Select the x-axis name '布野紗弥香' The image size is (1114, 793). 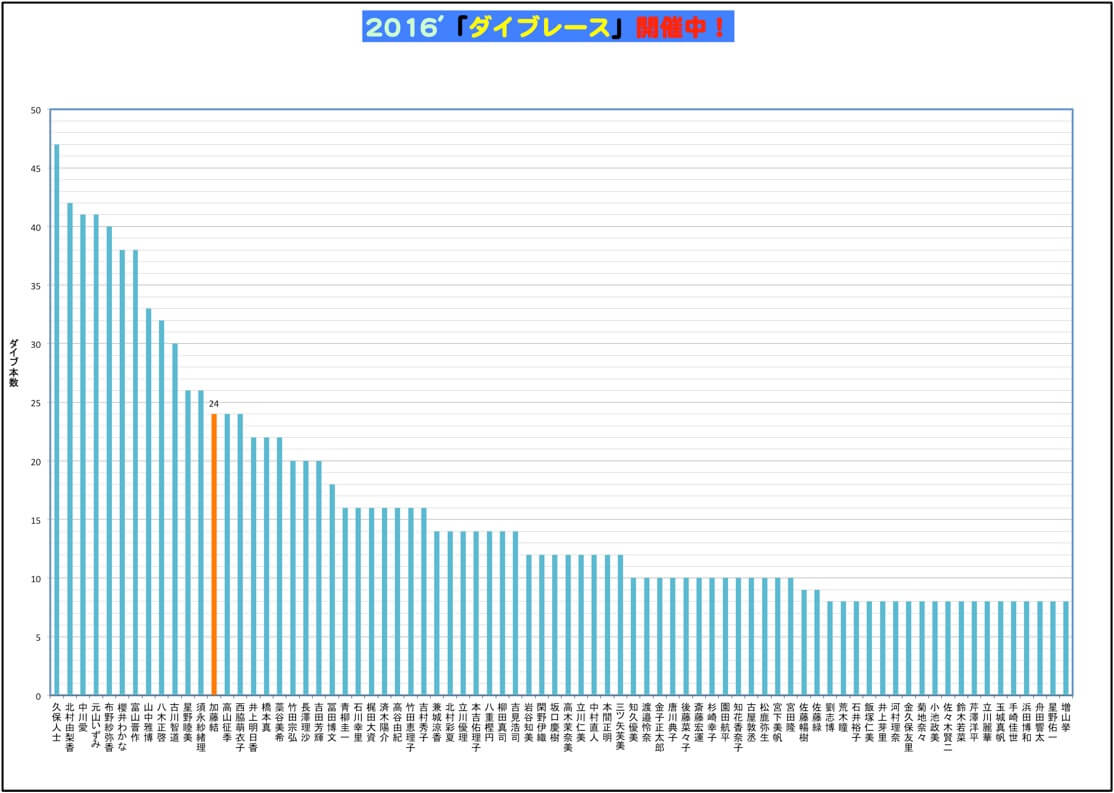[109, 726]
